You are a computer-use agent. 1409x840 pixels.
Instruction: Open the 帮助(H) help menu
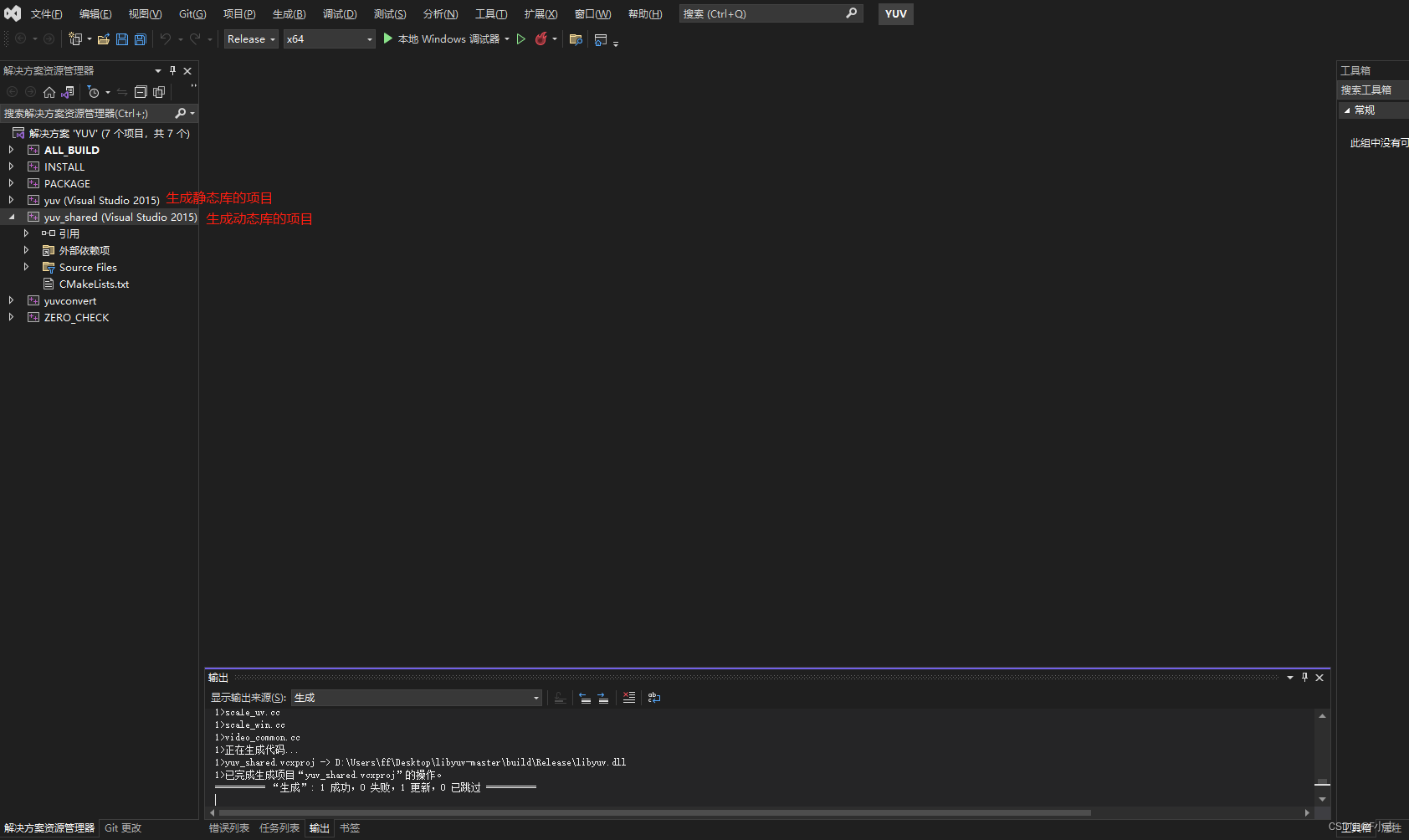coord(645,14)
